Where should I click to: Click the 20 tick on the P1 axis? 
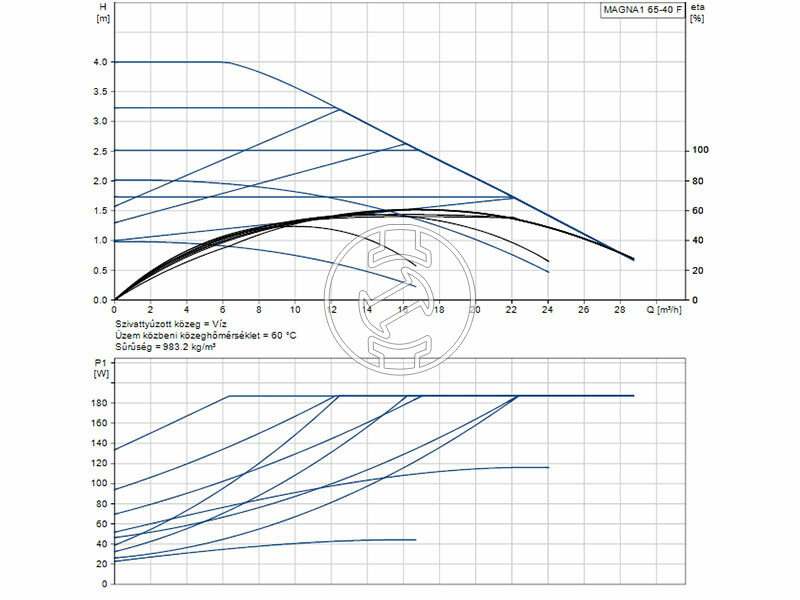102,564
